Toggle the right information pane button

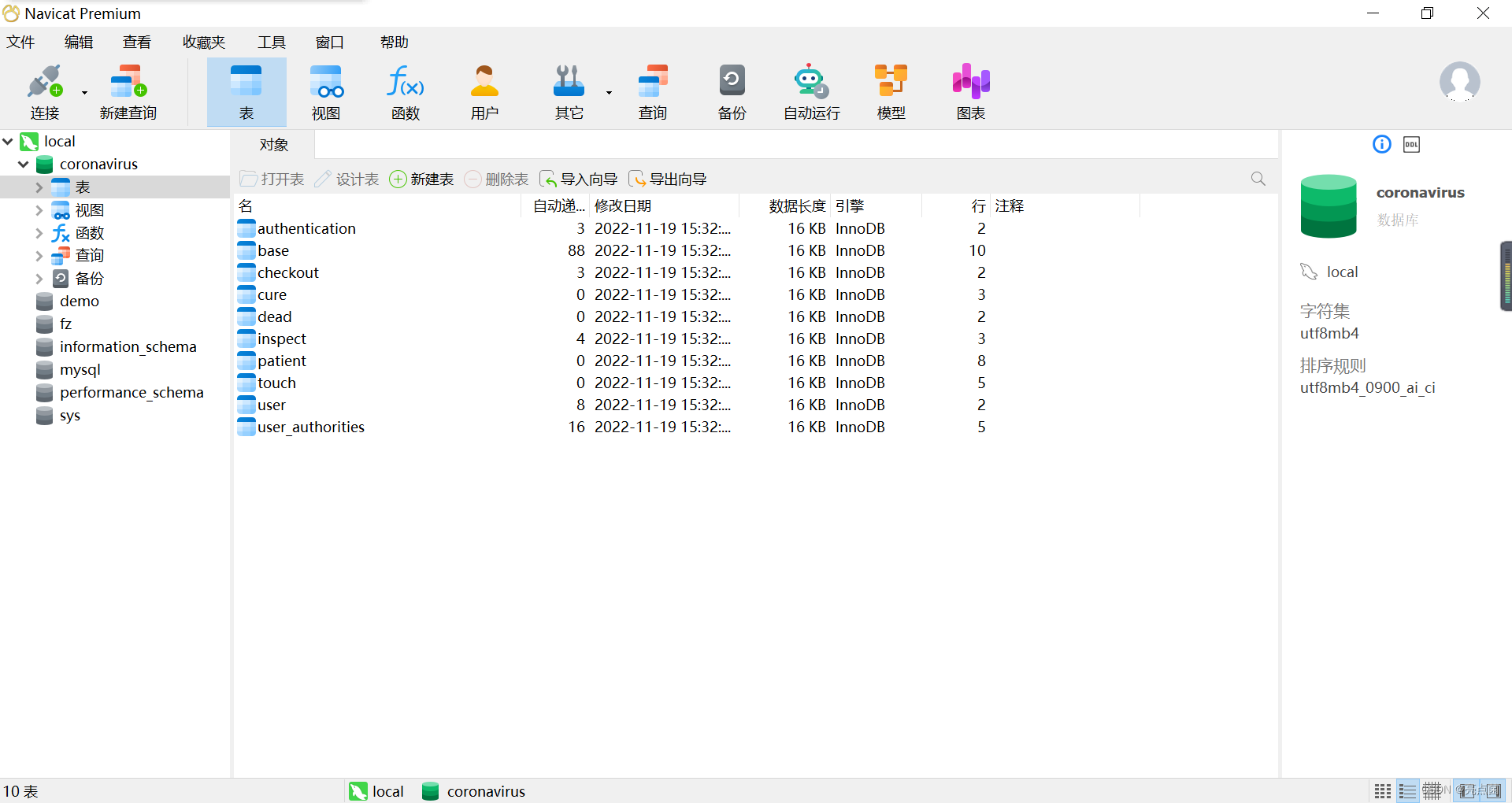1493,791
